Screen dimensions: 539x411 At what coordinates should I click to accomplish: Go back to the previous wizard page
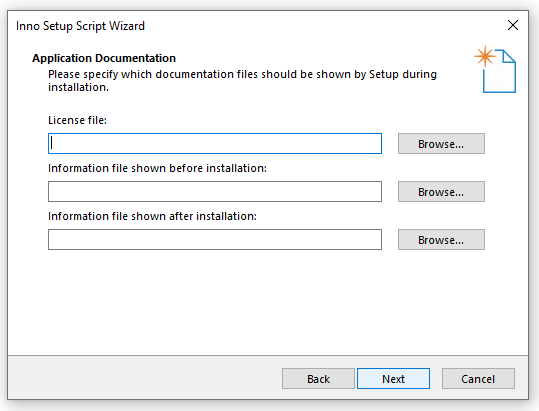point(318,379)
